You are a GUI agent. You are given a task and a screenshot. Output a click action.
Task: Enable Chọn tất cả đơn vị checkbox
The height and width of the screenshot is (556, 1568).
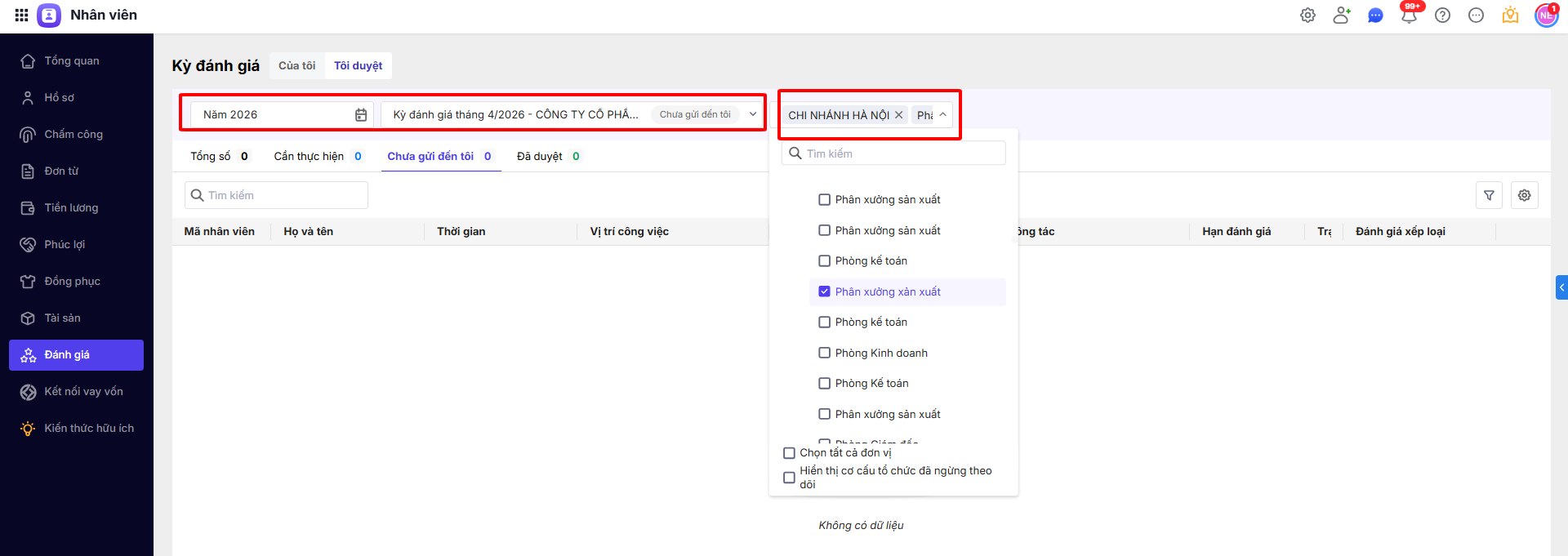pyautogui.click(x=789, y=453)
